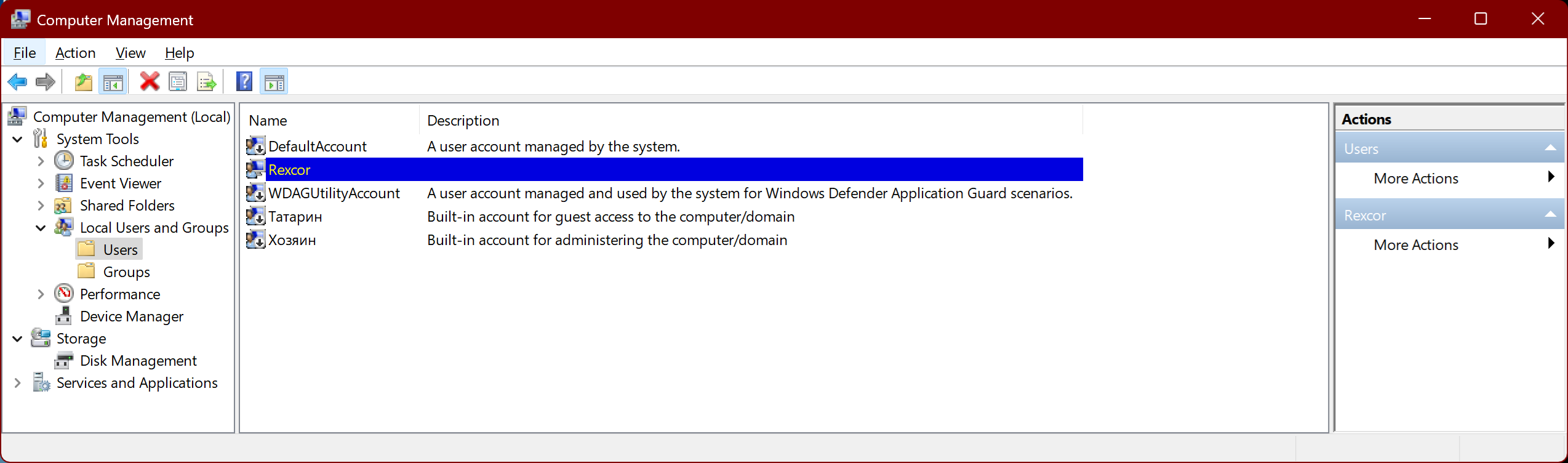Expand the Performance node

[41, 294]
